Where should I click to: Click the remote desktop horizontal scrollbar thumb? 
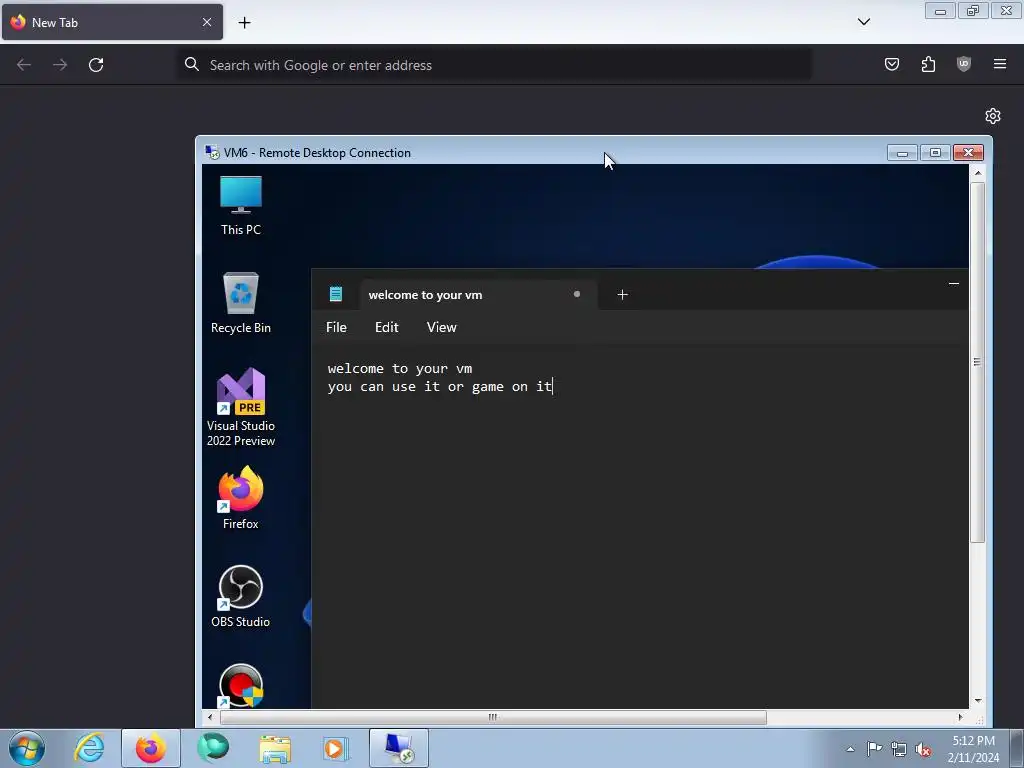click(493, 717)
